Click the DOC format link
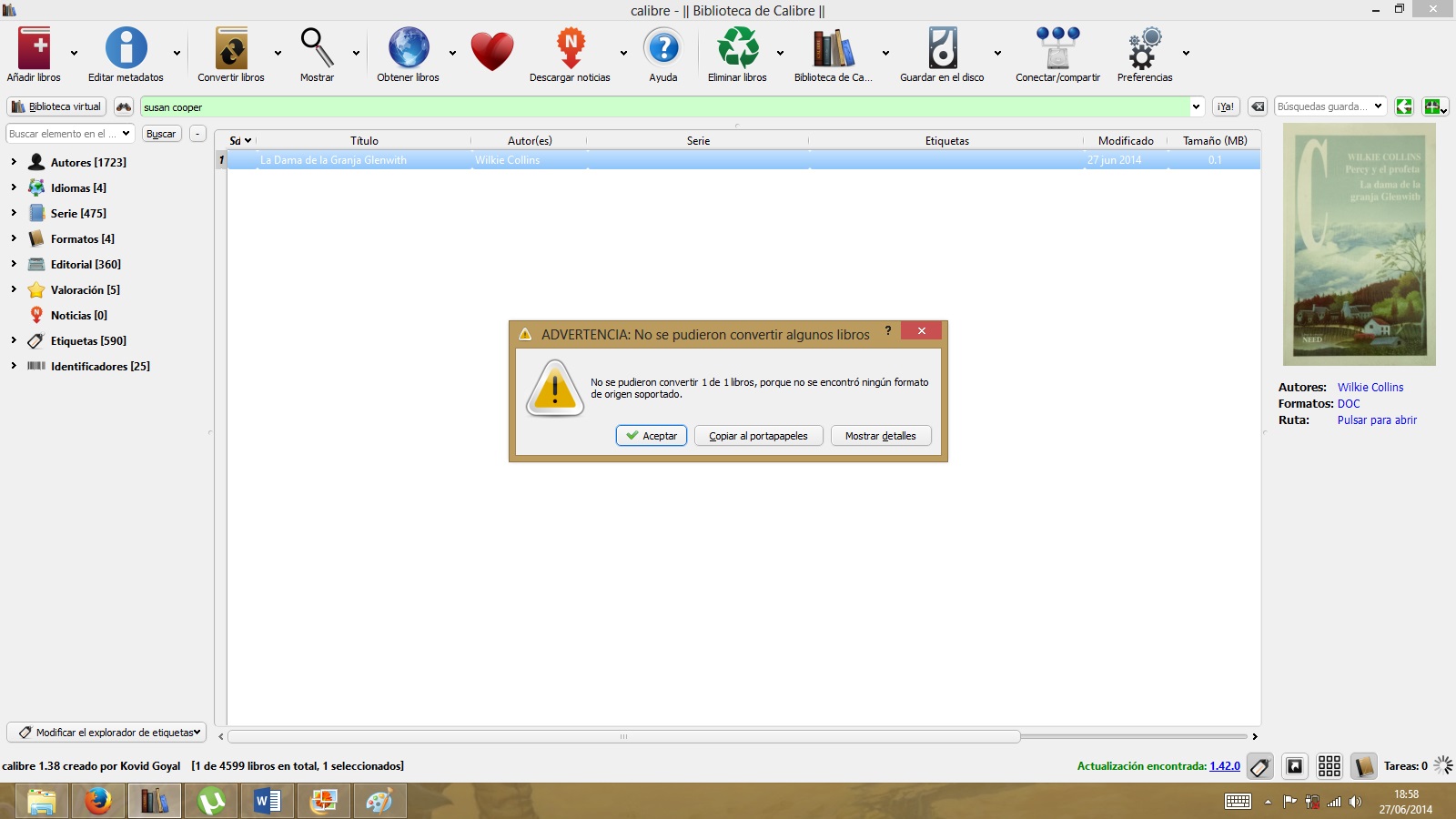The image size is (1456, 819). click(x=1349, y=403)
